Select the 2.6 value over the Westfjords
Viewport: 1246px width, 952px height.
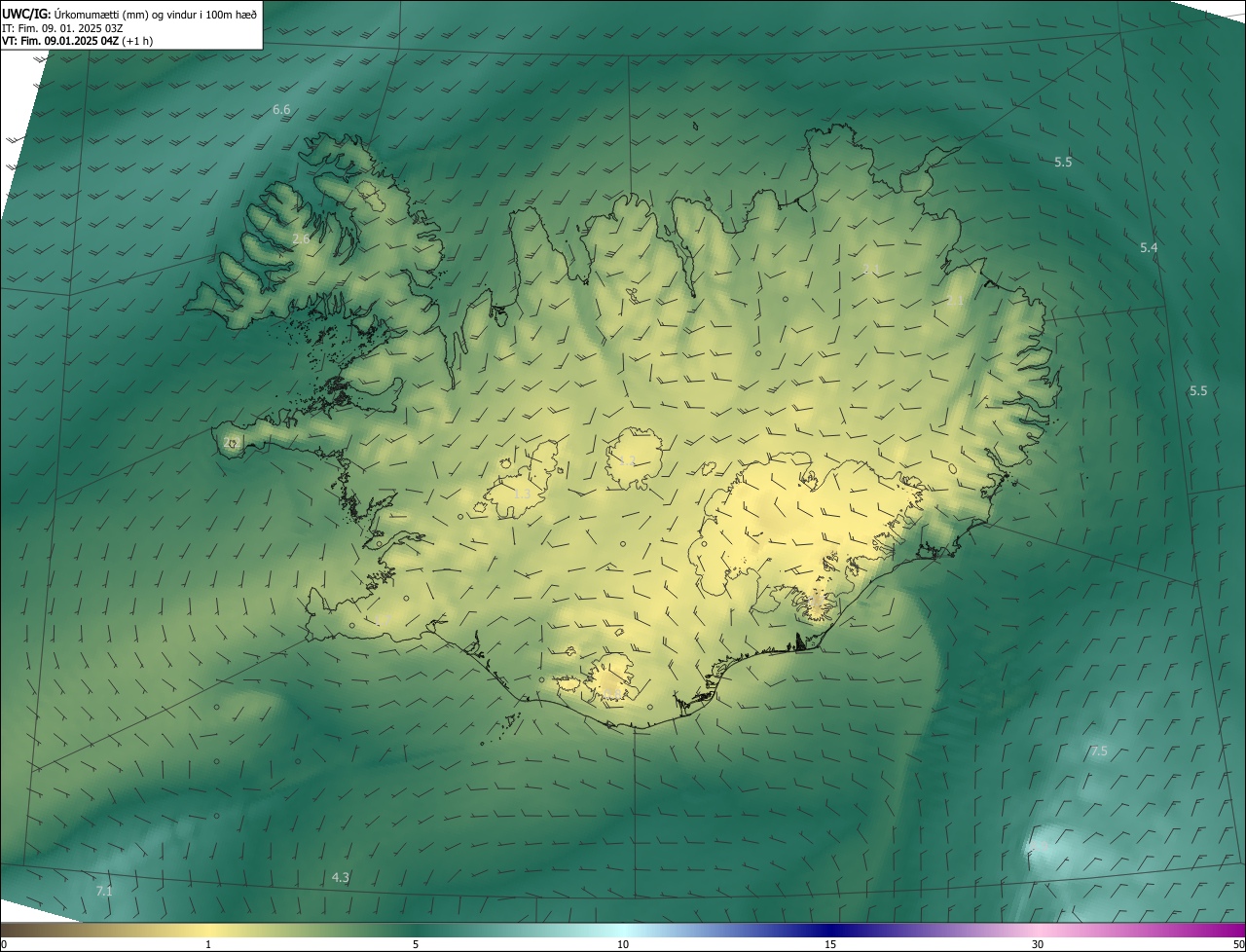tap(301, 239)
